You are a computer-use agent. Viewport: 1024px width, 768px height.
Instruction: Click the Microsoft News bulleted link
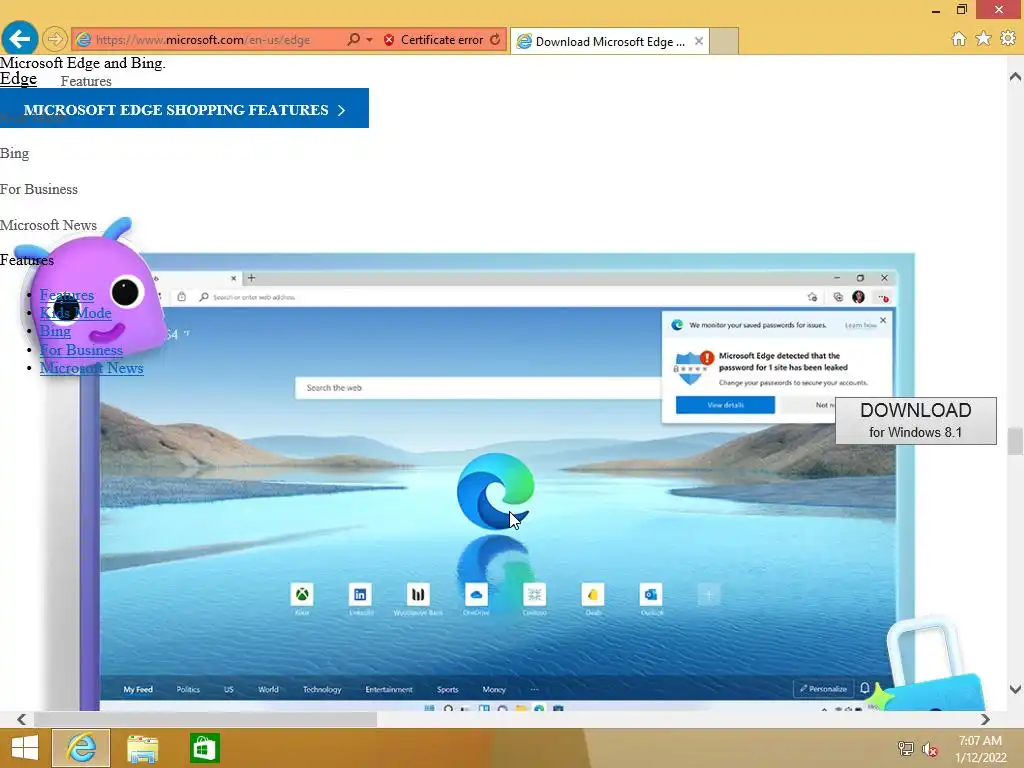[x=91, y=368]
